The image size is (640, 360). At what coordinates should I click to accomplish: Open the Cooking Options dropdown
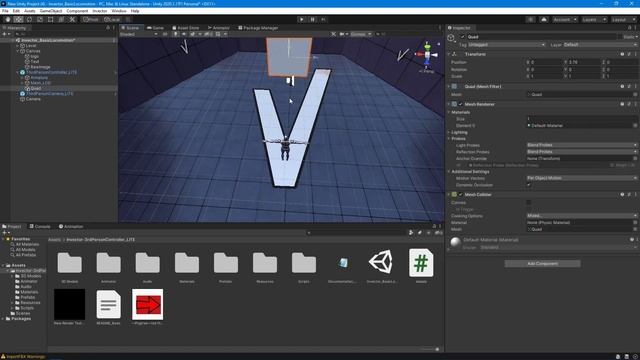point(582,216)
